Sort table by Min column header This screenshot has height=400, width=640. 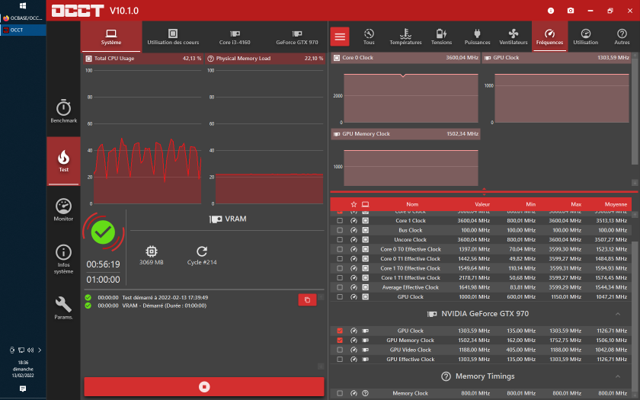click(531, 204)
